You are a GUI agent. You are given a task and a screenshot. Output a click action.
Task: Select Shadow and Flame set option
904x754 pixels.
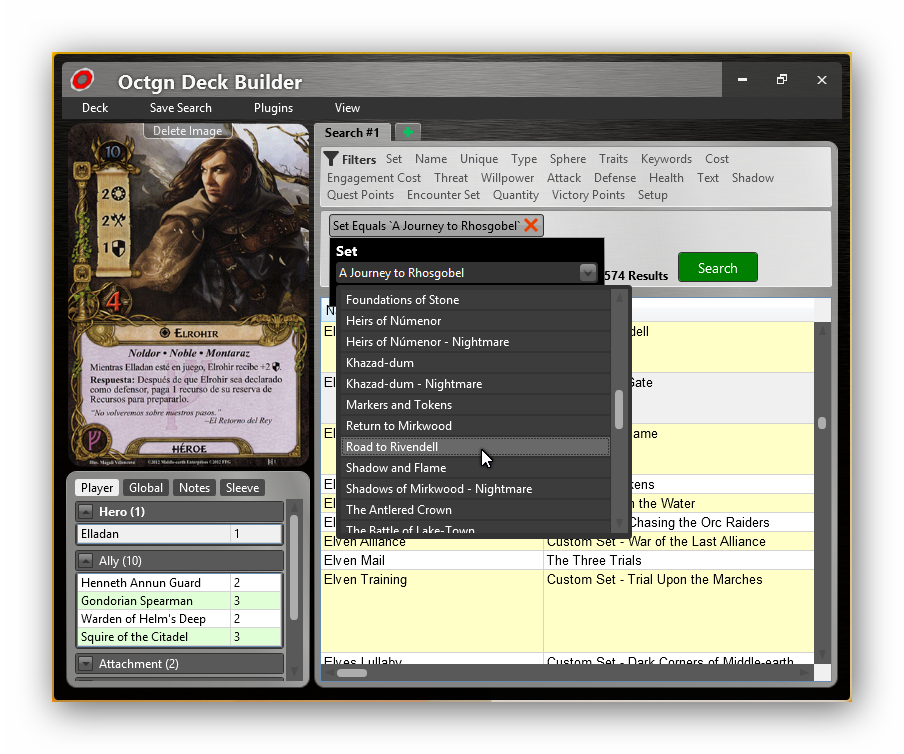click(x=475, y=468)
